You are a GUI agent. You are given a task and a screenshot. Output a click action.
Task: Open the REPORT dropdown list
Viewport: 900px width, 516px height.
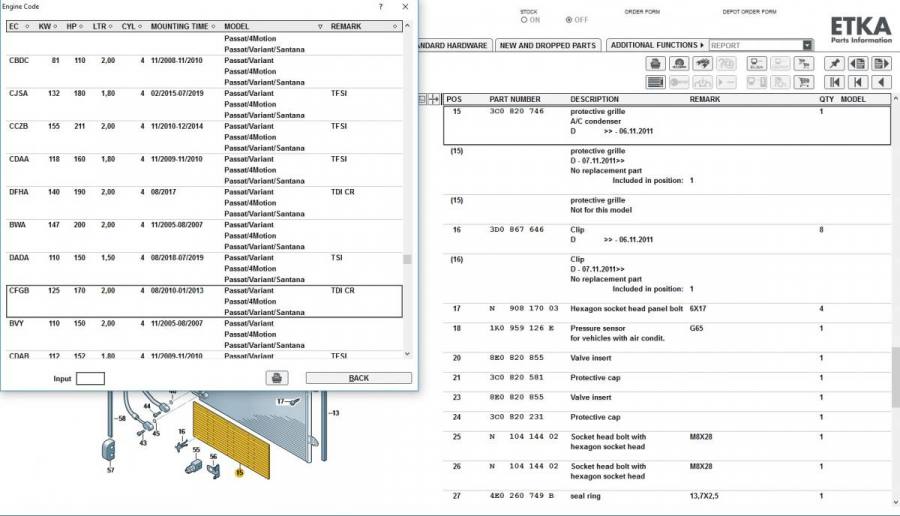806,45
